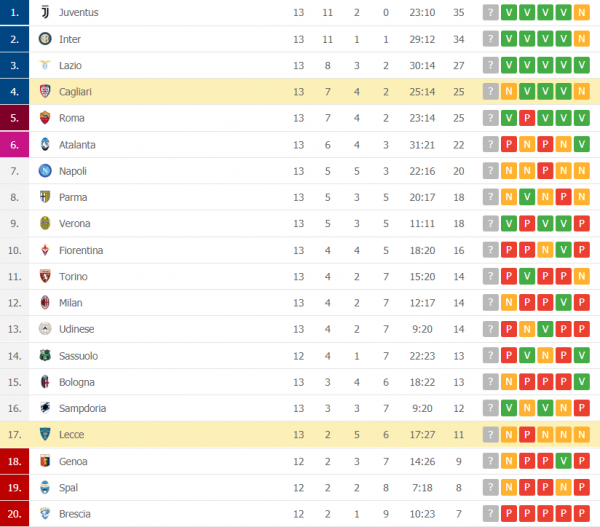Click the Juventus club crest

tap(45, 13)
